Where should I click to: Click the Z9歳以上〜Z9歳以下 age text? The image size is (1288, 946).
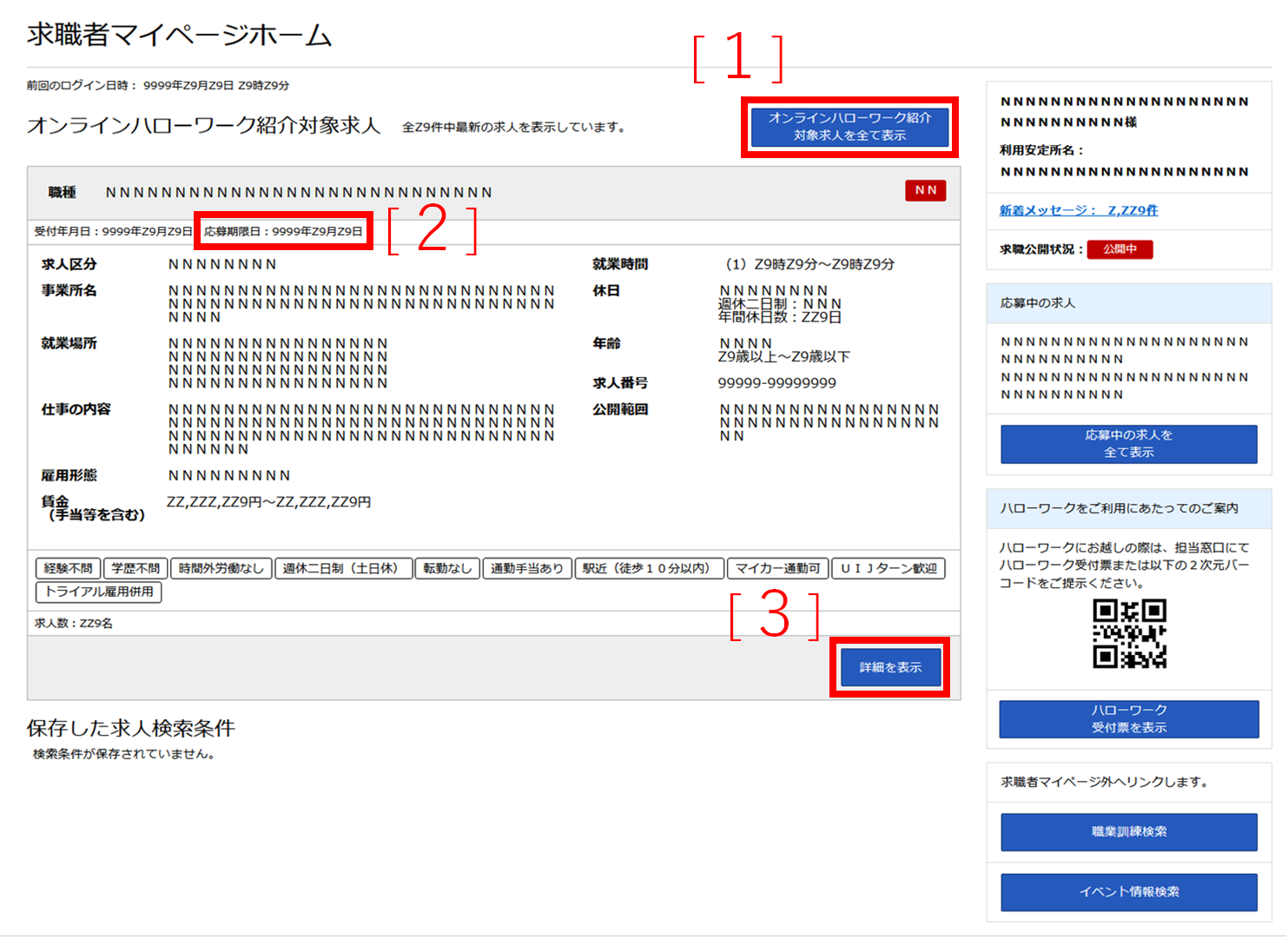point(783,357)
